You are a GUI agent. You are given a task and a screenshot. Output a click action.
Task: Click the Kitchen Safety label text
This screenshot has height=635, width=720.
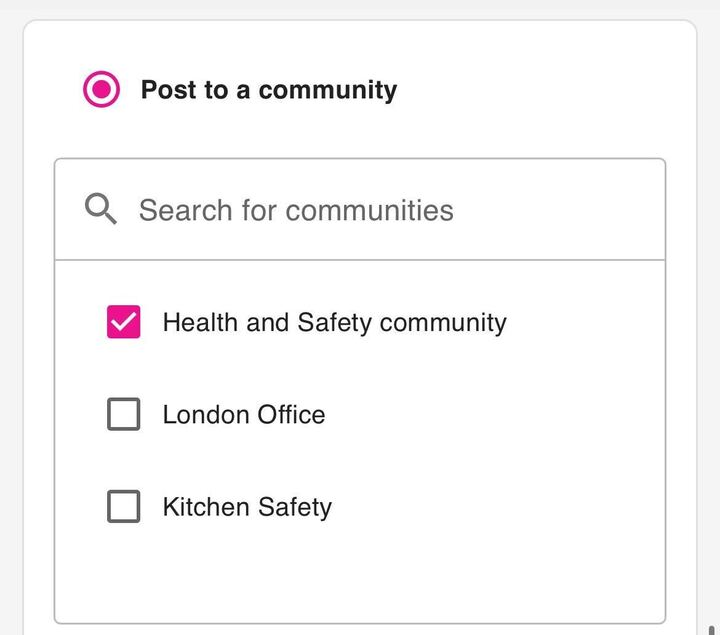(x=247, y=507)
